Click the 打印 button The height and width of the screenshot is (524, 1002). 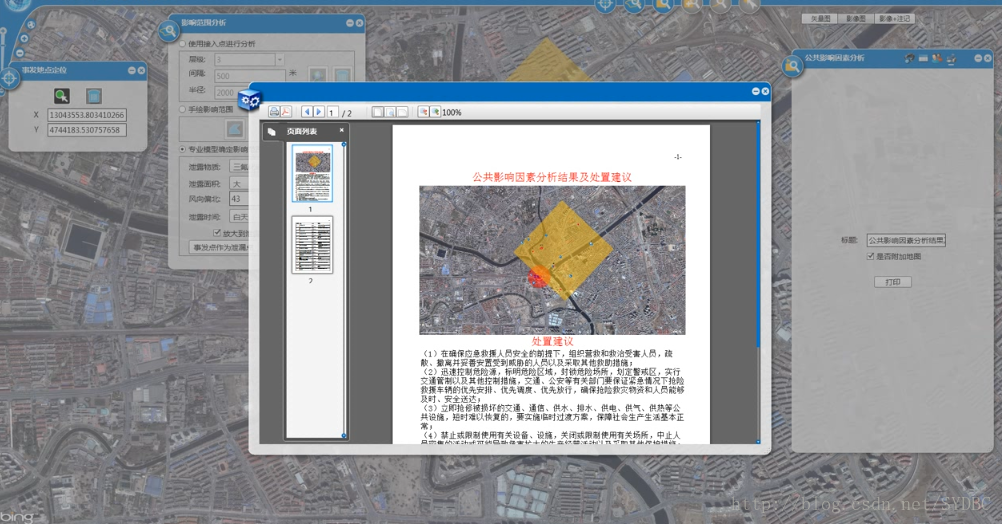(892, 282)
